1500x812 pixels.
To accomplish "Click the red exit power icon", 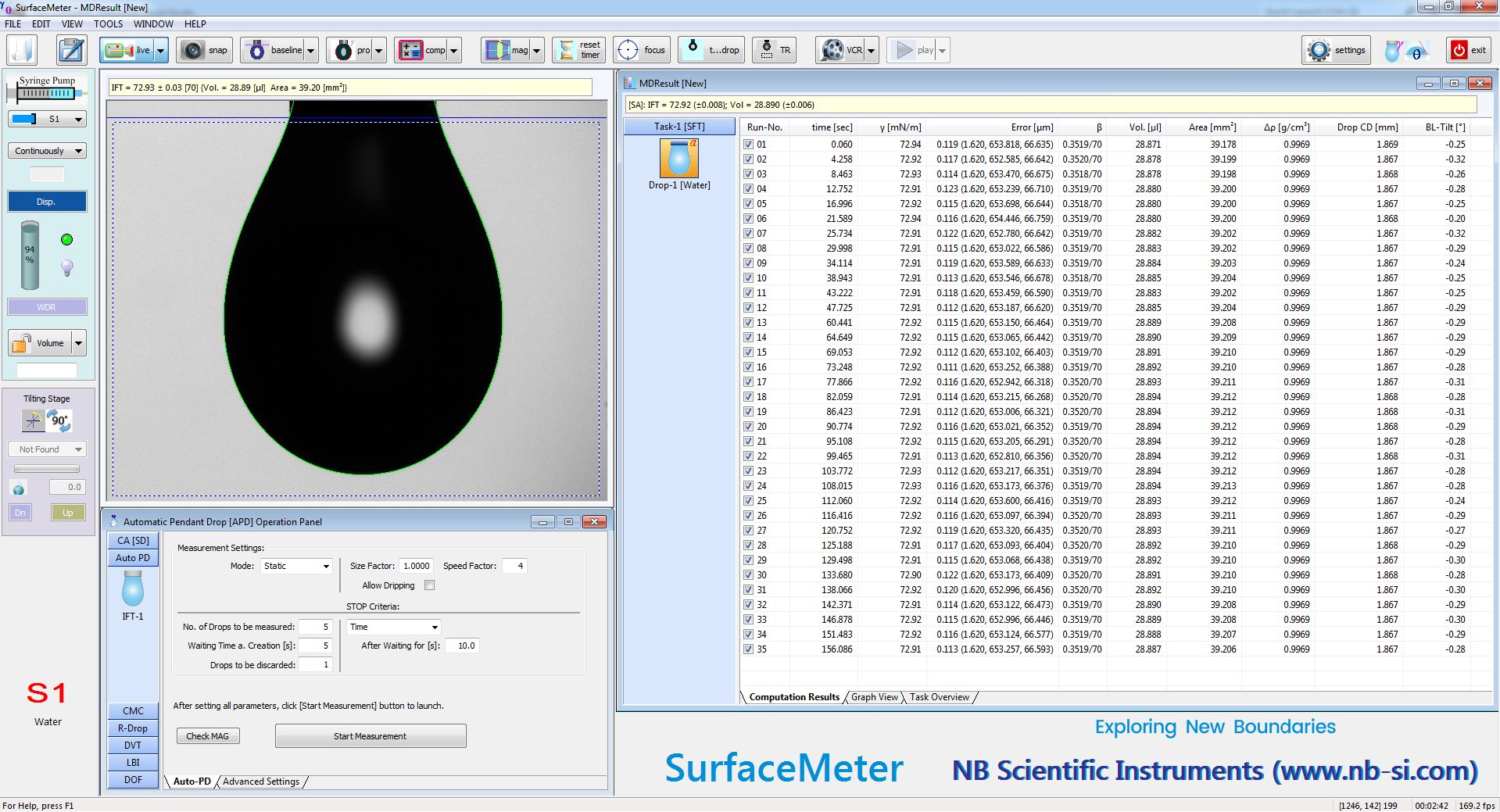I will (x=1459, y=50).
